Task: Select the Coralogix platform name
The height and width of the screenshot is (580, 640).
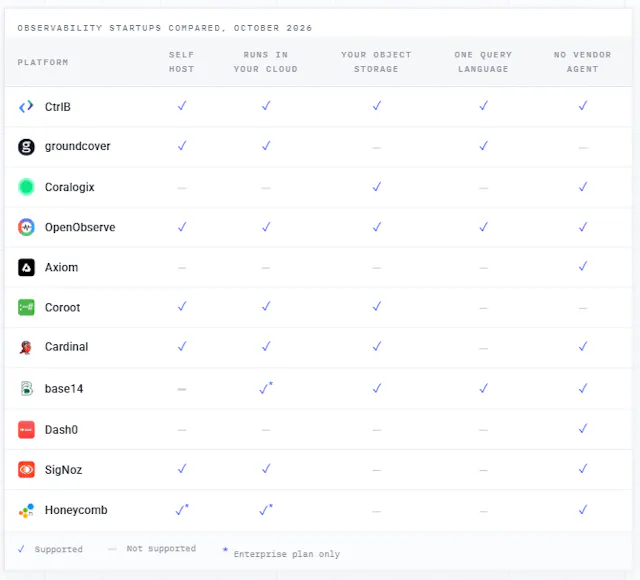Action: (69, 187)
